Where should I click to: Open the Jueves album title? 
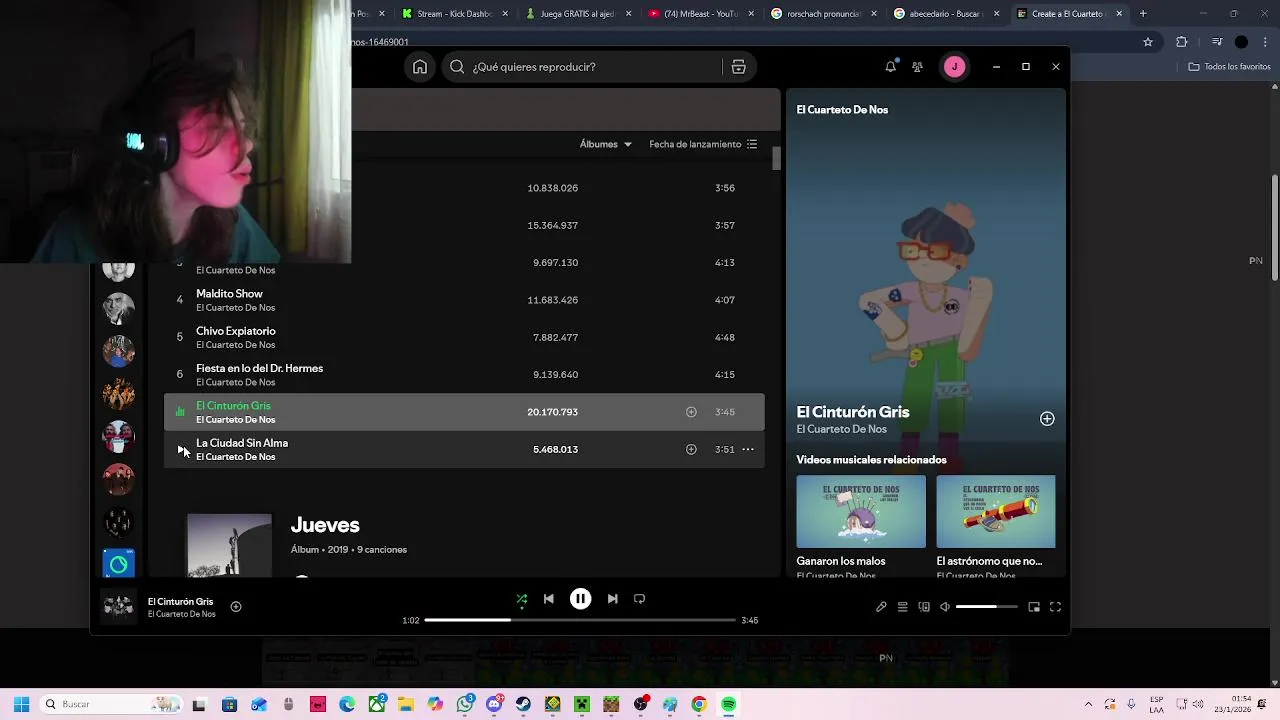[325, 525]
